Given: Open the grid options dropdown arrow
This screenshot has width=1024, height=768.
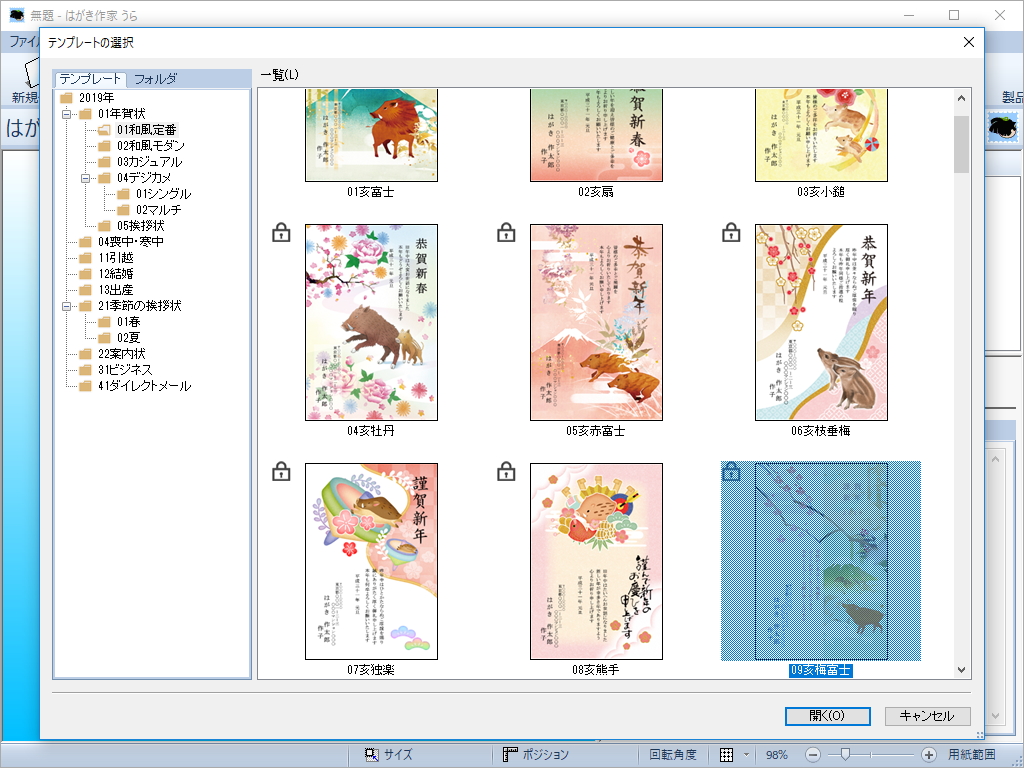Looking at the screenshot, I should (746, 755).
